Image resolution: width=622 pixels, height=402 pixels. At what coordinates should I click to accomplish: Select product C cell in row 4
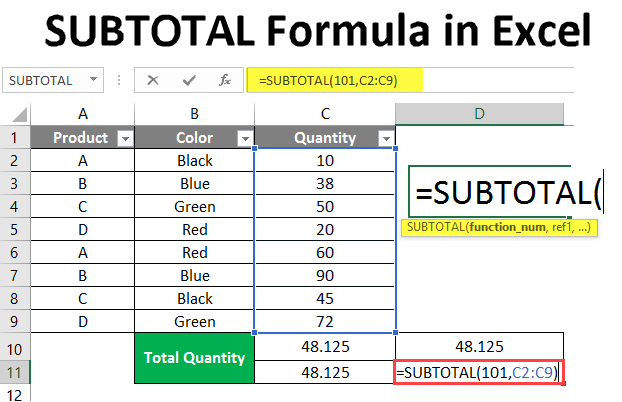[83, 207]
